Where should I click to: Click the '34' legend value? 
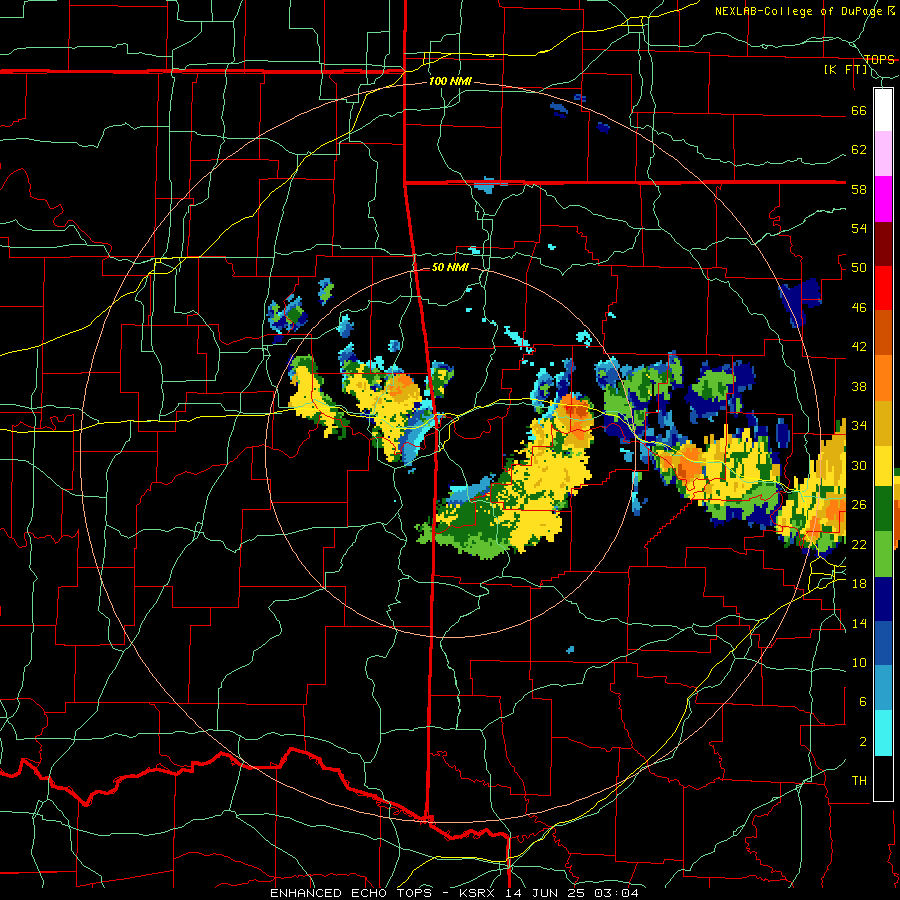859,426
